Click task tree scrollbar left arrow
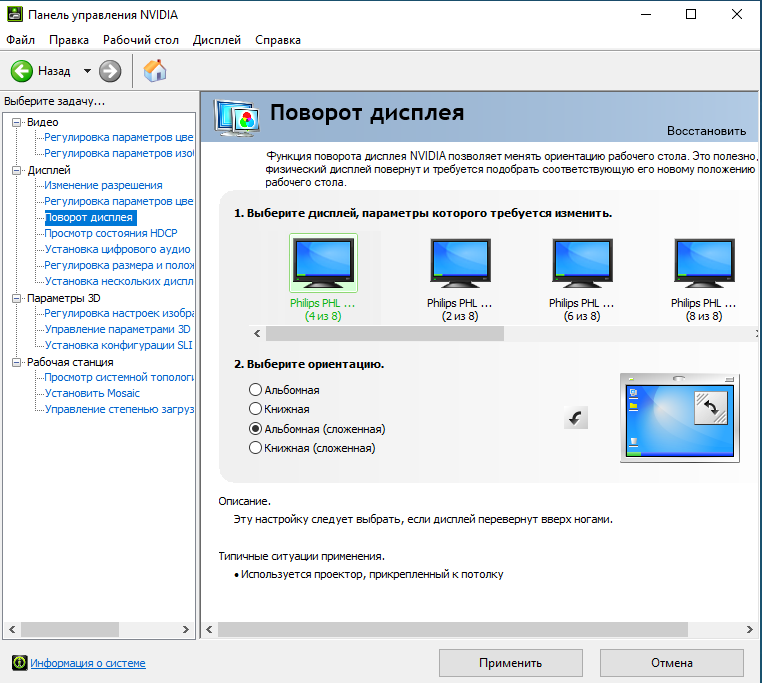Screen dimensions: 762x683 click(x=12, y=630)
